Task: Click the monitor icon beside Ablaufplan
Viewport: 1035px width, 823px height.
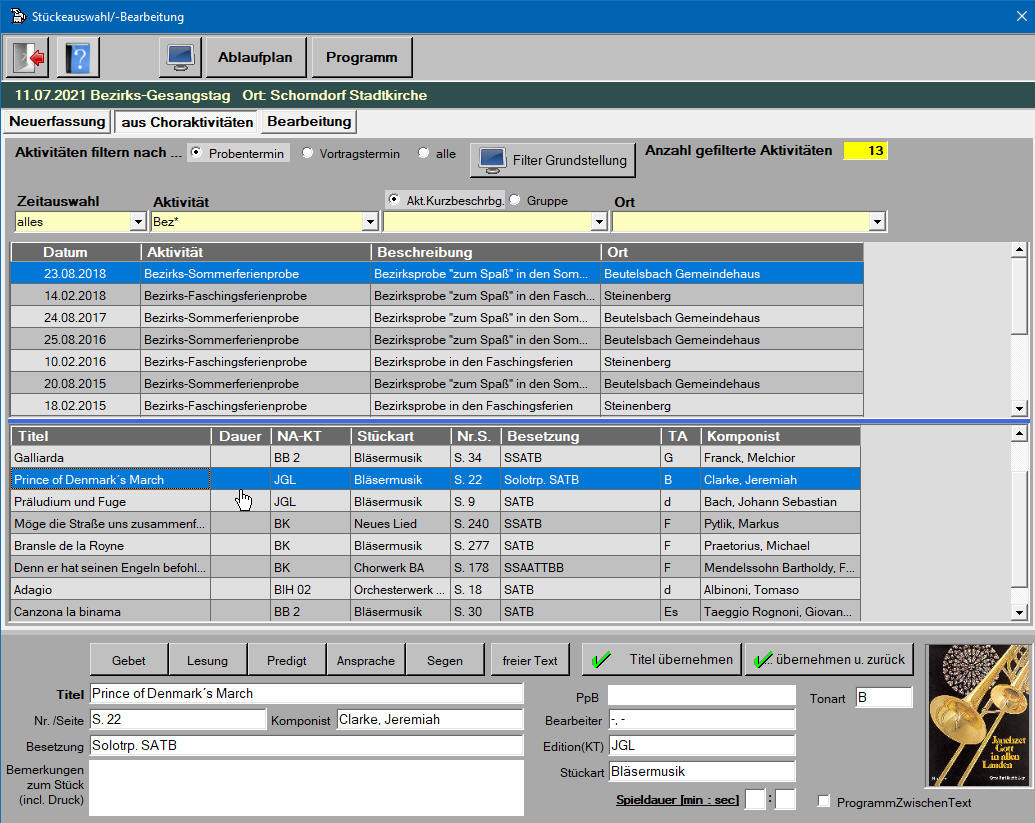Action: pos(180,58)
